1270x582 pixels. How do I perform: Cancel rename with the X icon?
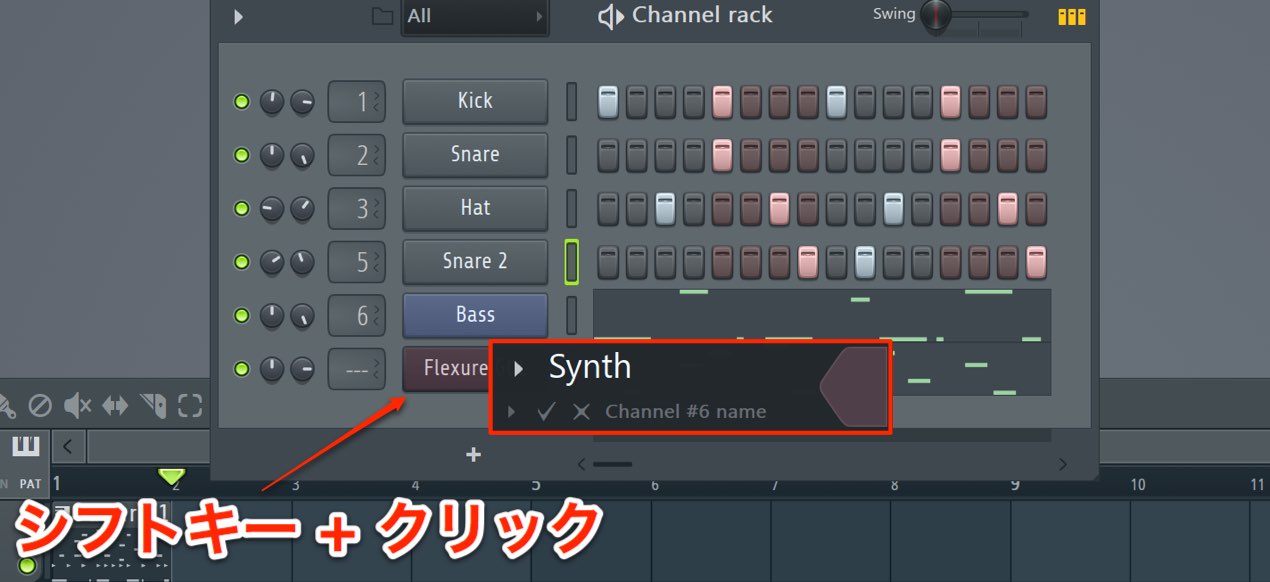point(581,411)
